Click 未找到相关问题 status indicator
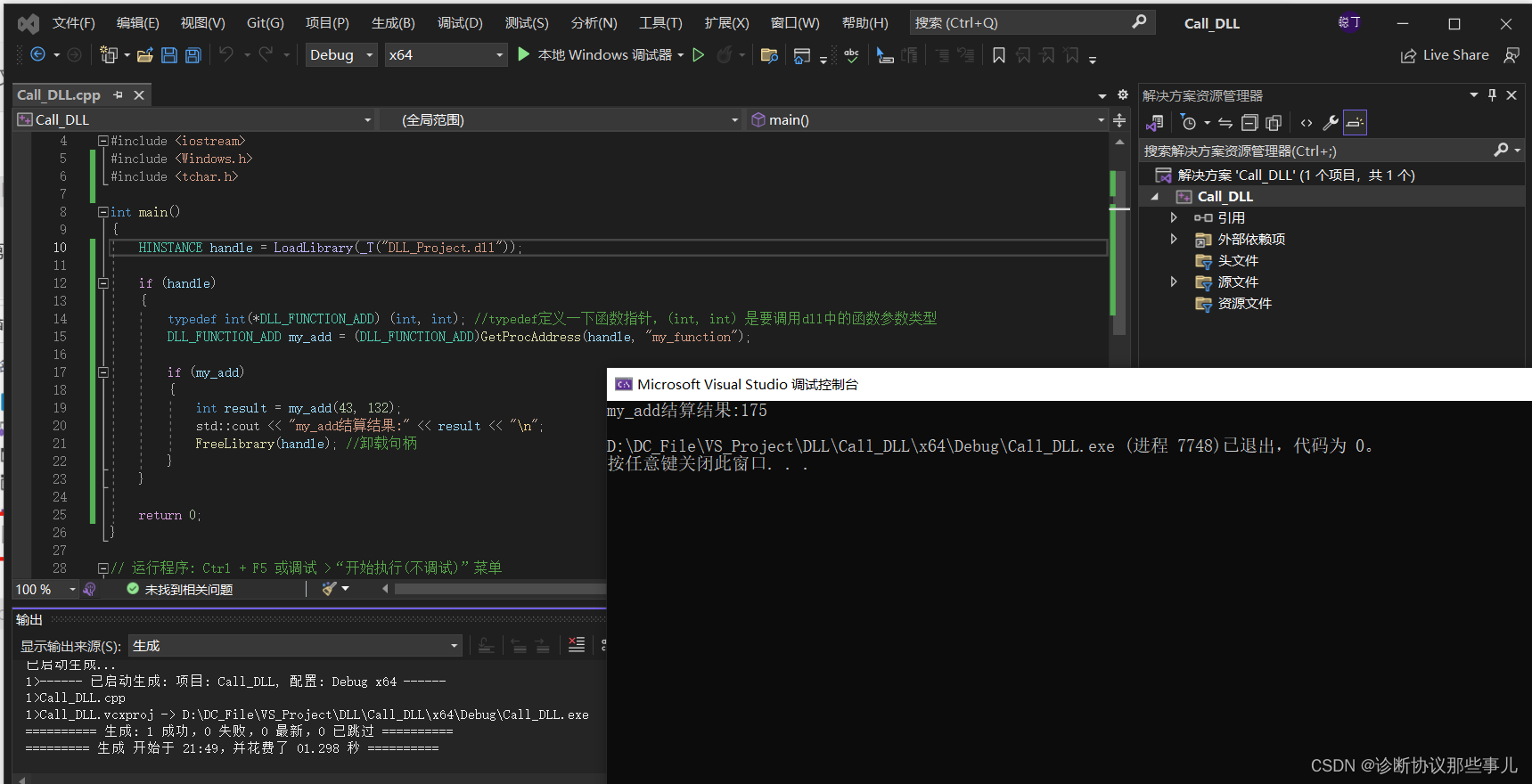1532x784 pixels. tap(180, 590)
